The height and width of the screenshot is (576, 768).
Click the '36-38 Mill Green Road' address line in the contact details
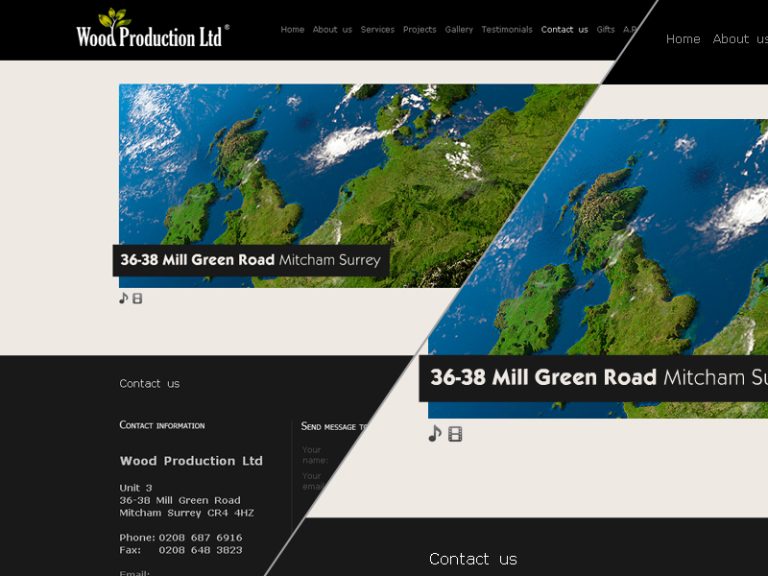(180, 500)
